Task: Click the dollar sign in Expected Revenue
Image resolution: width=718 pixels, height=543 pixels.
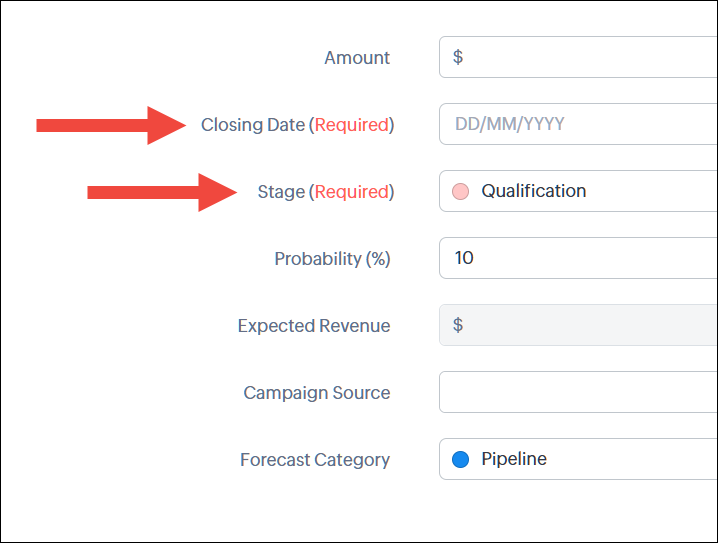Action: tap(458, 325)
